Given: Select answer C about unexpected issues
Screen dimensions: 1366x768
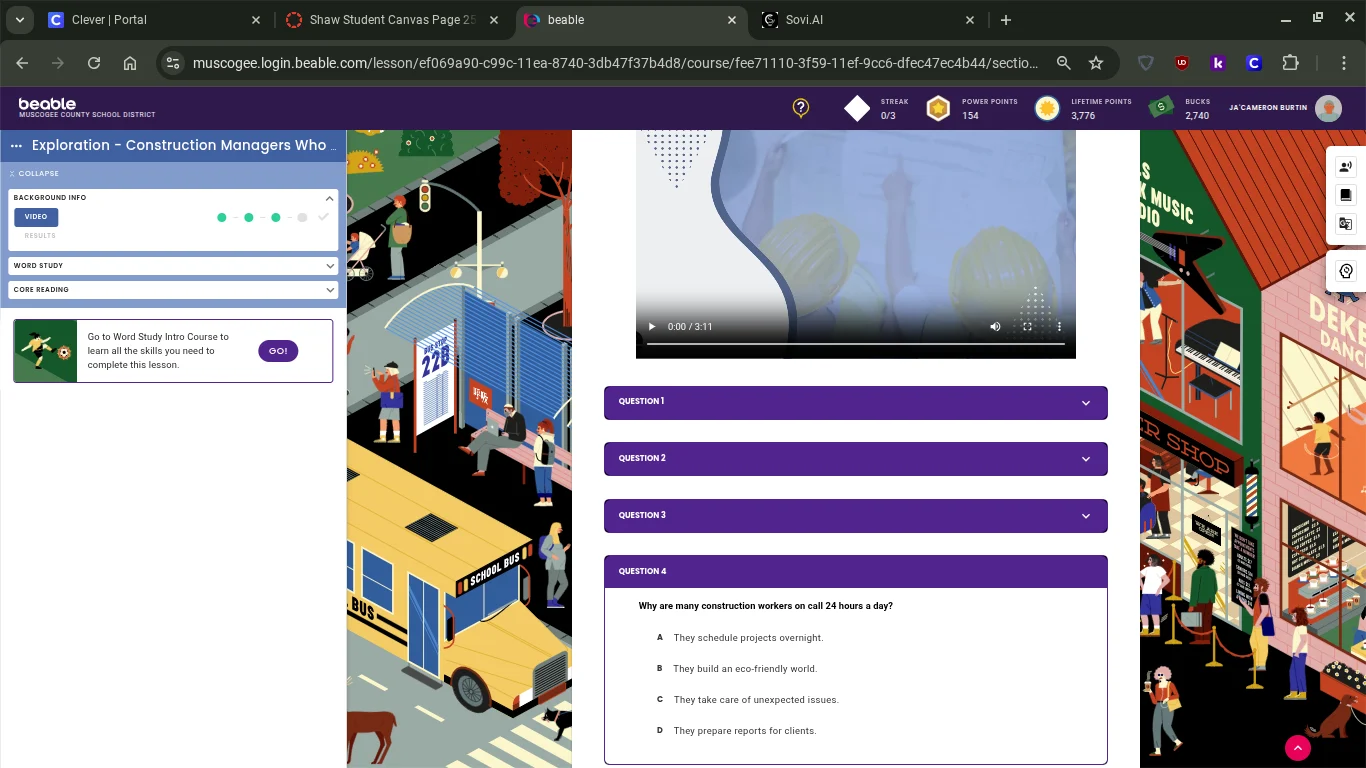Looking at the screenshot, I should click(755, 700).
